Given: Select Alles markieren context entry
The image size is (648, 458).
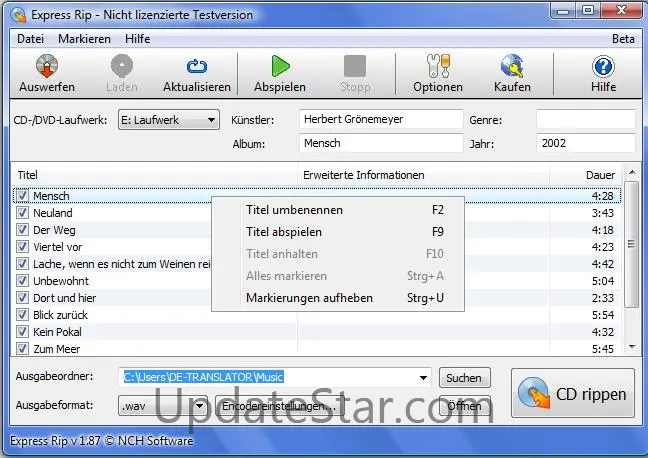Looking at the screenshot, I should (338, 276).
